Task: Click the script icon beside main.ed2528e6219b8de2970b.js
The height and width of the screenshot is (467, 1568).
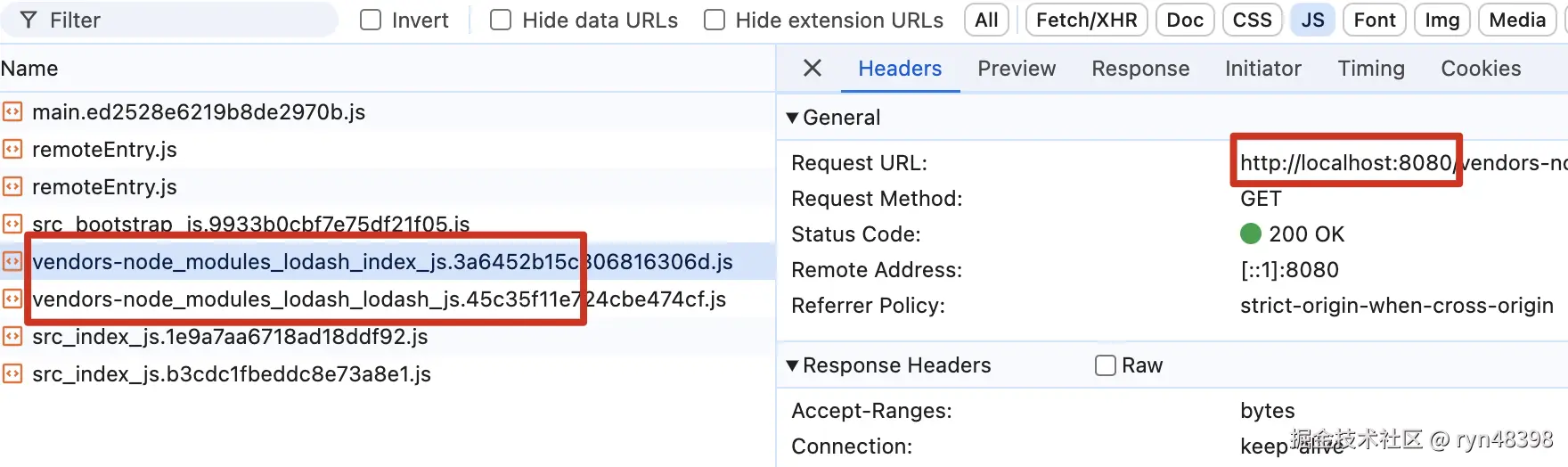Action: click(x=12, y=111)
